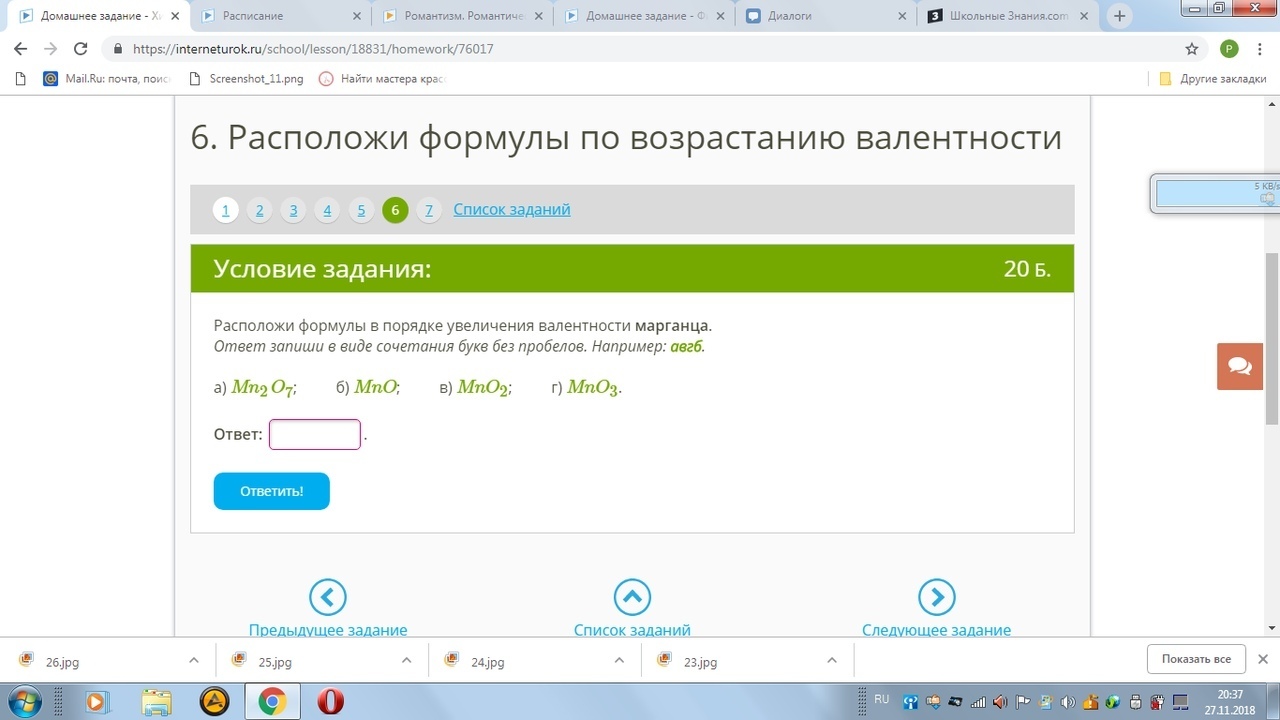Open File Explorer from the taskbar

[156, 701]
